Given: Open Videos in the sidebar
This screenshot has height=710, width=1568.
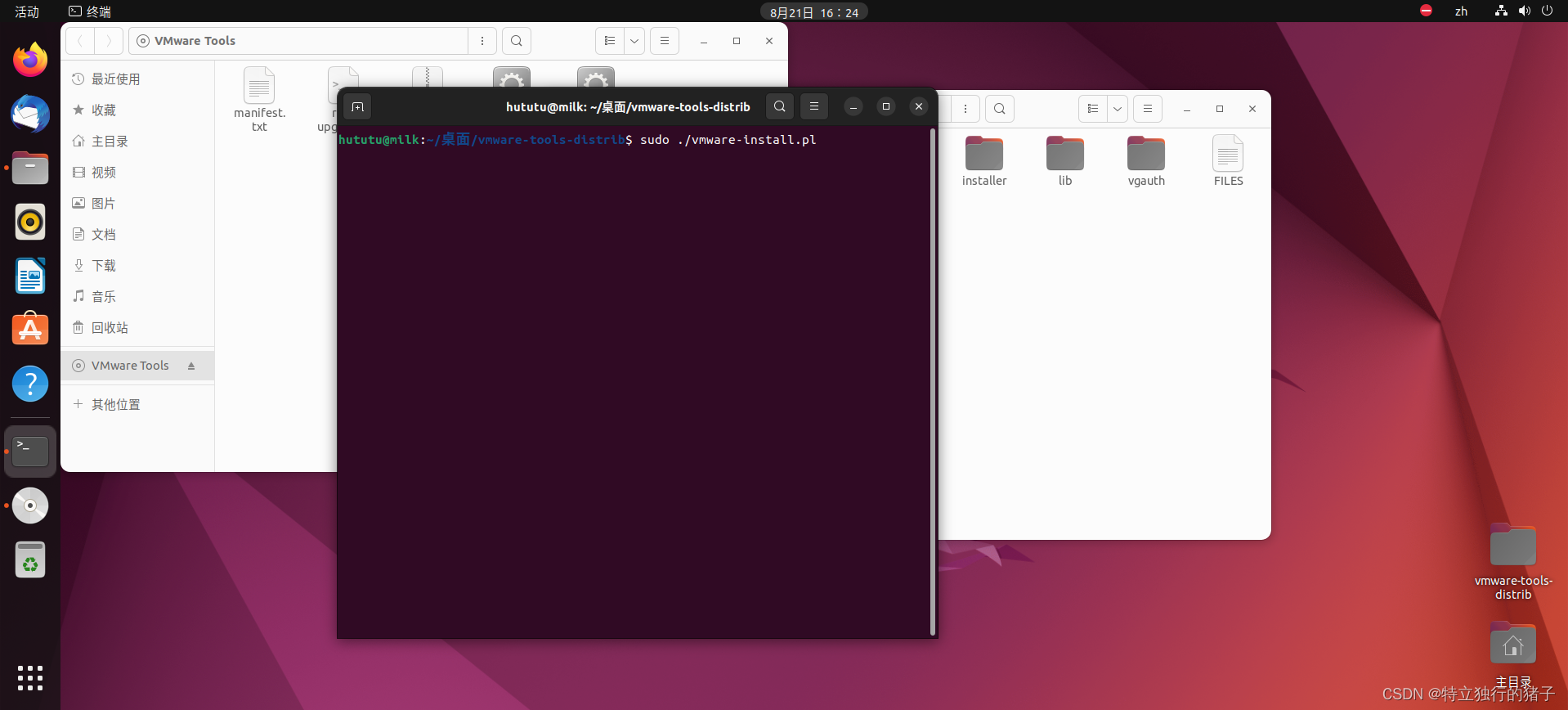Looking at the screenshot, I should tap(137, 173).
